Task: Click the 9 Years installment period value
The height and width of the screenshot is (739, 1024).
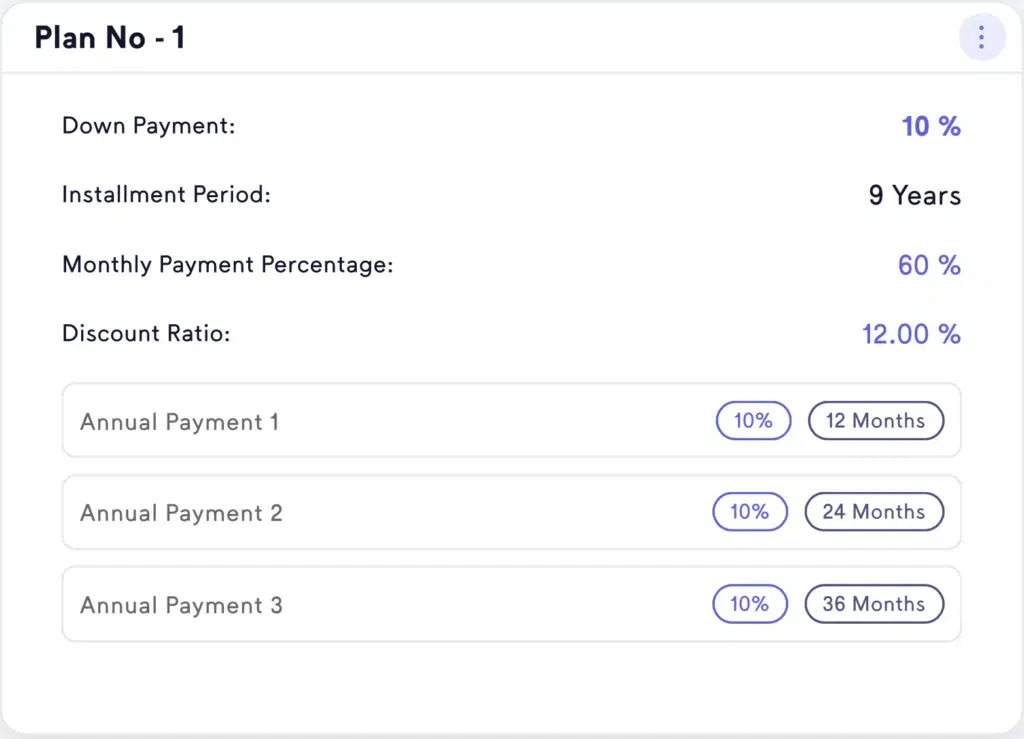Action: 914,195
